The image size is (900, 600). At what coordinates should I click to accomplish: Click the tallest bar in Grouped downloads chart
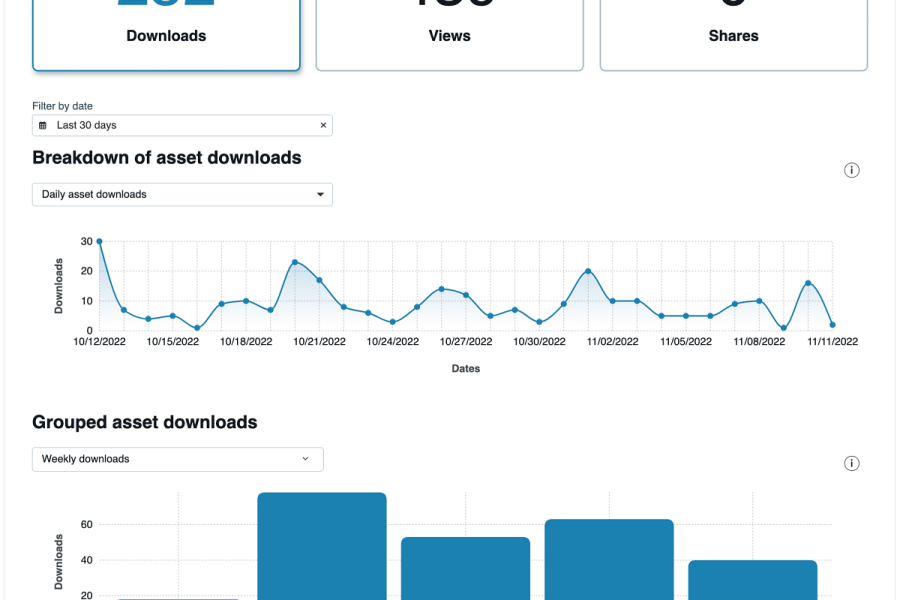click(x=322, y=545)
